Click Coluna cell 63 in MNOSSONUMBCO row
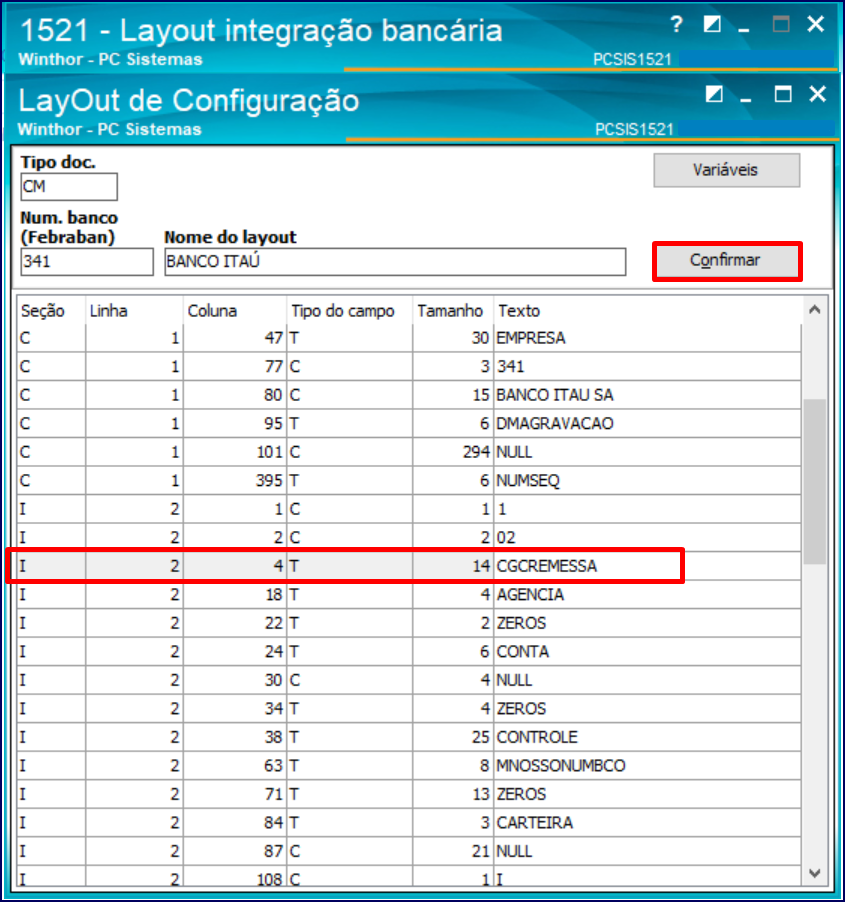Screen dimensions: 845x902 (x=235, y=766)
